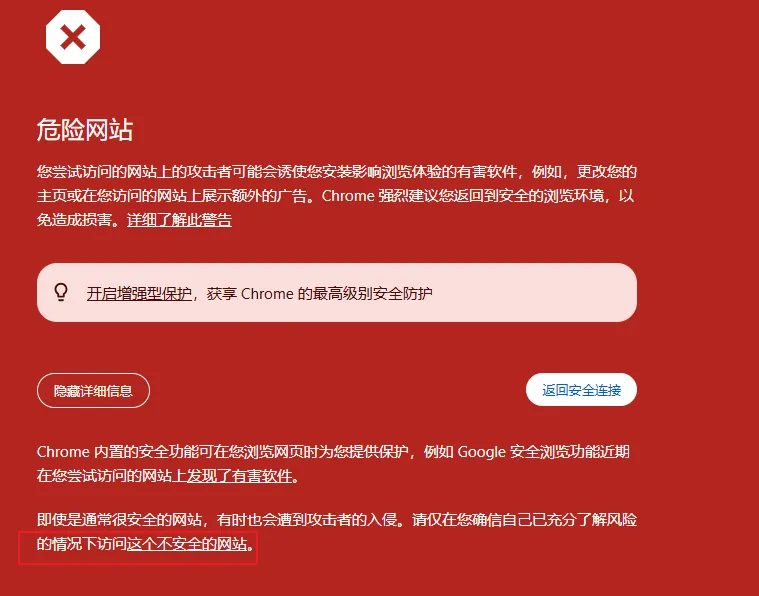This screenshot has height=596, width=759.
Task: Open the 详细了解此警告 link
Action: [x=179, y=220]
